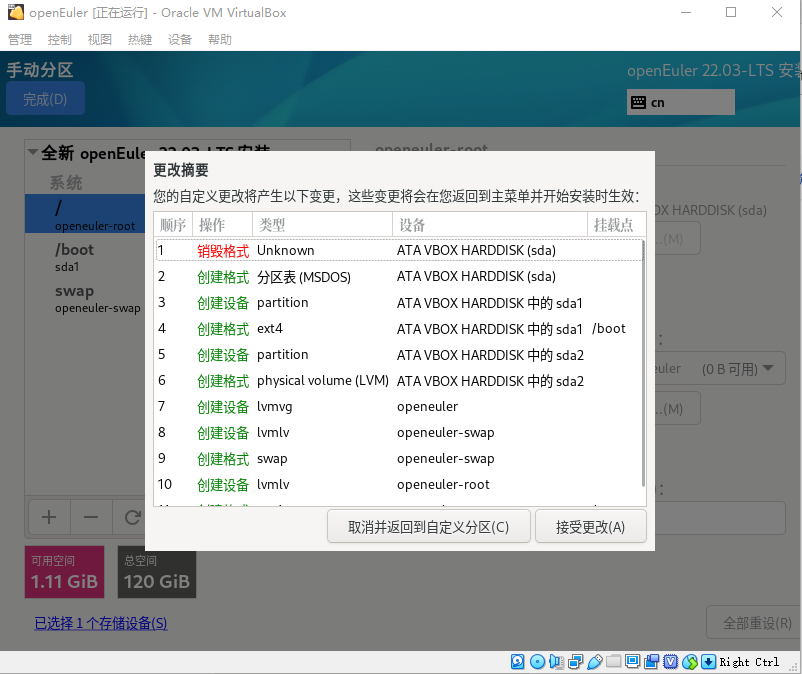
Task: Collapse the 全新 openEuler 22.03-LTS tree
Action: tap(31, 153)
